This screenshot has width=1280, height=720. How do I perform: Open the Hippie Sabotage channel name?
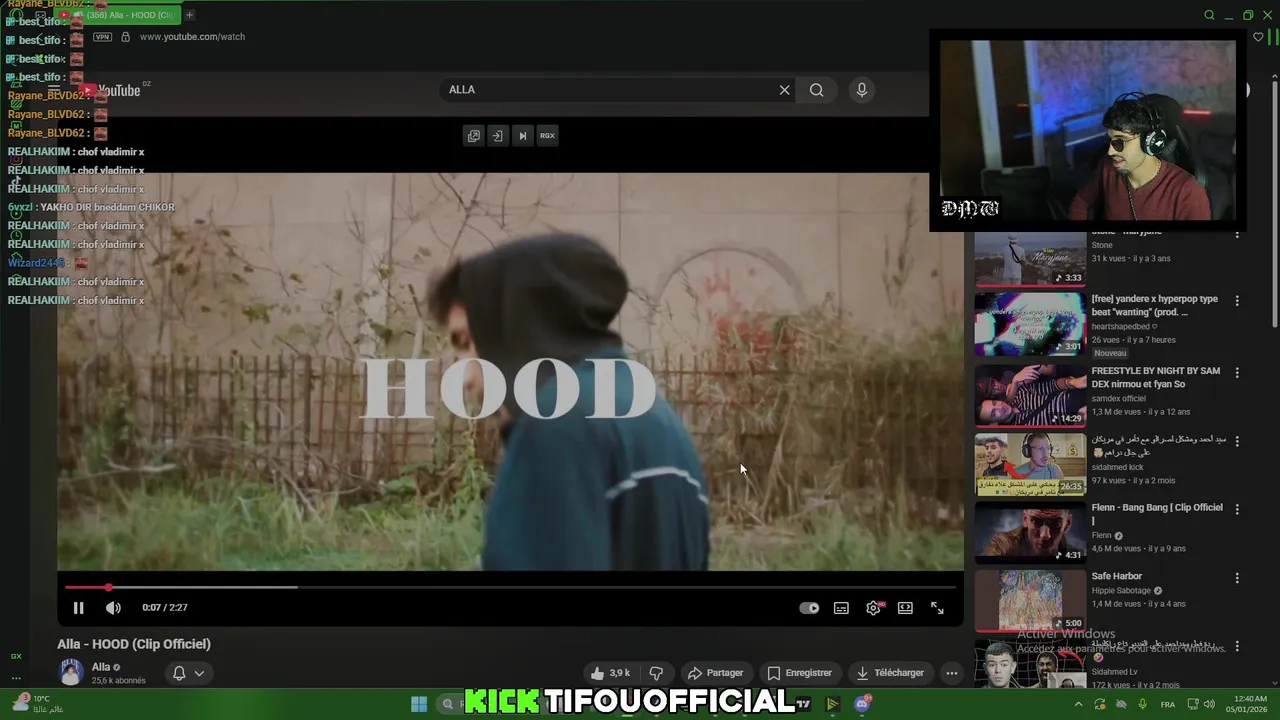click(1120, 591)
